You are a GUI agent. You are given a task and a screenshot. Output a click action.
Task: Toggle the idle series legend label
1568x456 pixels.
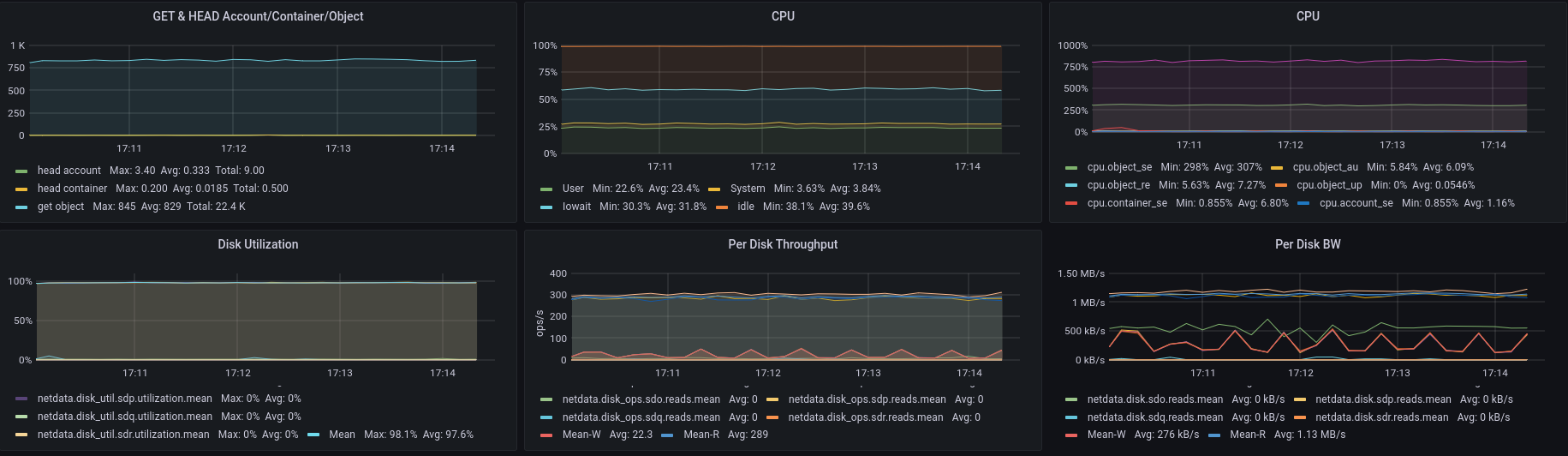pyautogui.click(x=746, y=207)
